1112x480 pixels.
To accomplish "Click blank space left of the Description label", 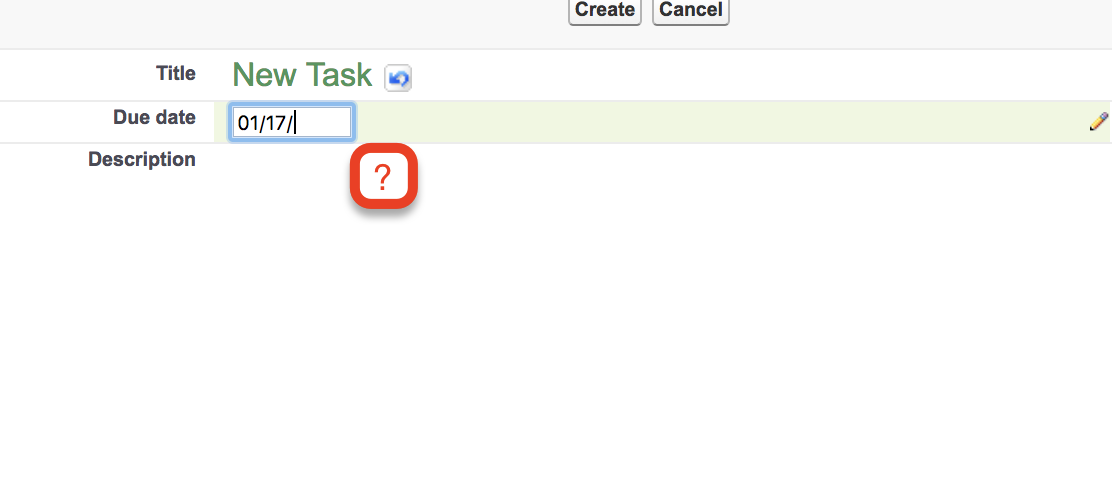I will point(40,160).
